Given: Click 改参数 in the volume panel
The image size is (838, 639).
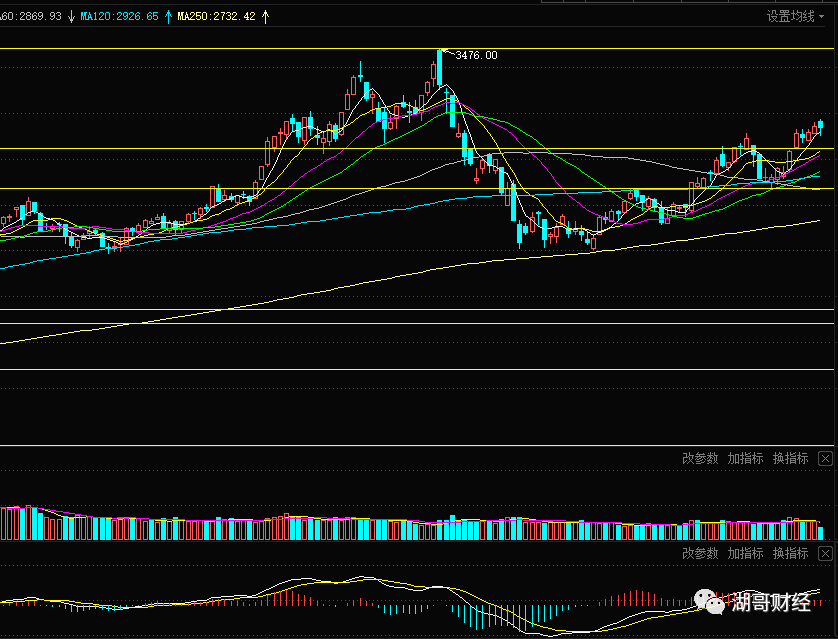Looking at the screenshot, I should tap(700, 458).
